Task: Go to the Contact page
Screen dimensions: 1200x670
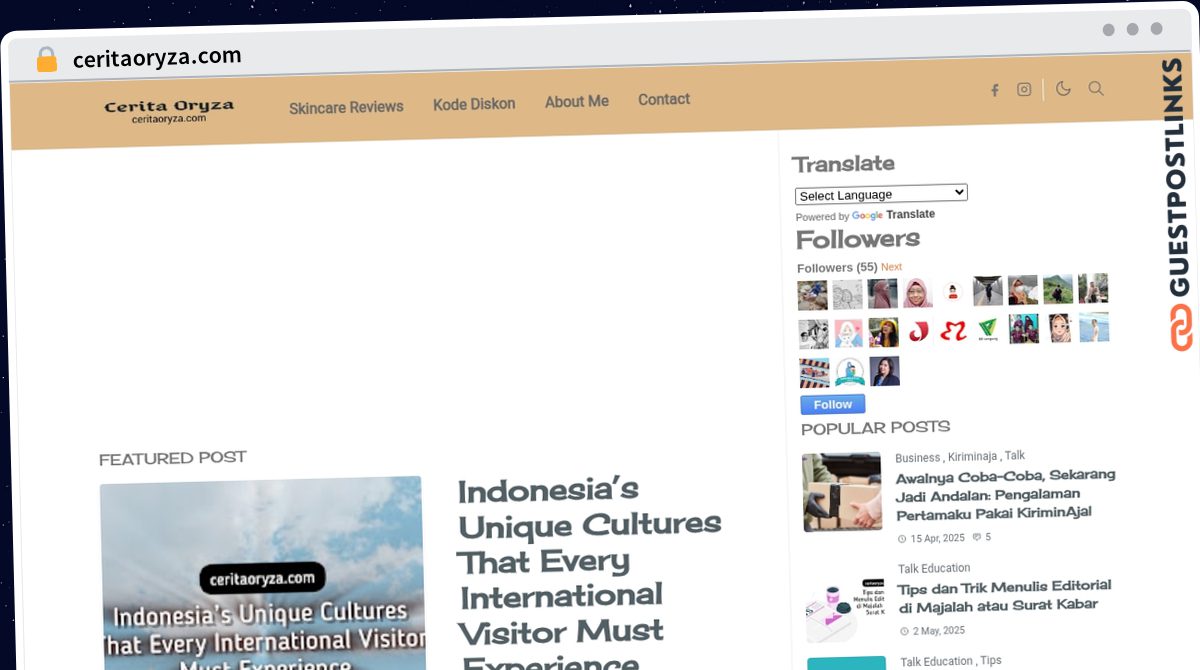Action: [664, 99]
